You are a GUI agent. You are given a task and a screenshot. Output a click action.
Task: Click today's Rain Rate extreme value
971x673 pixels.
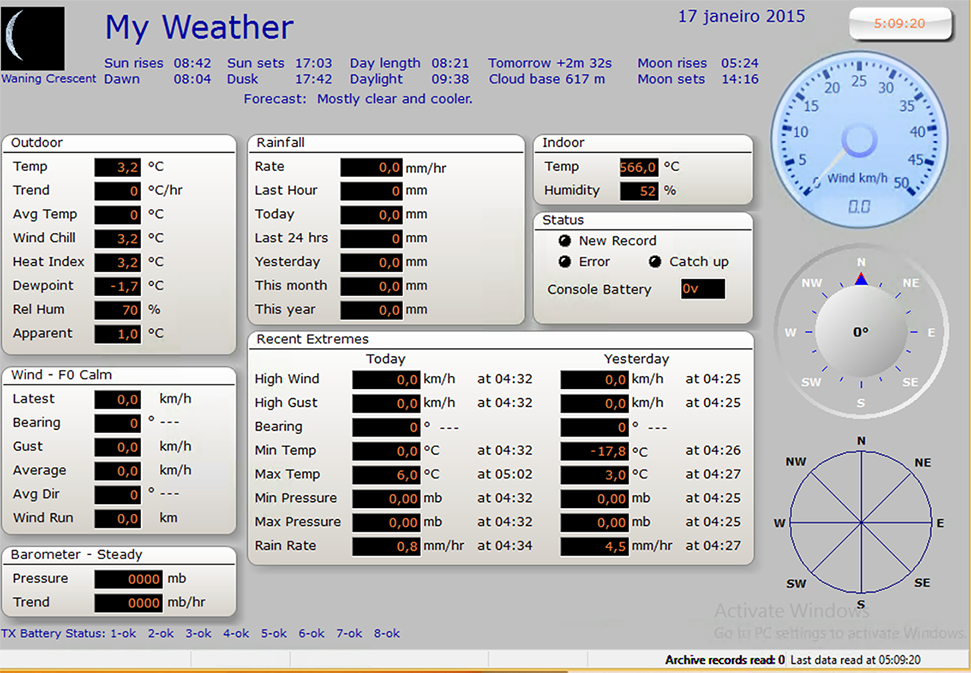[x=386, y=546]
